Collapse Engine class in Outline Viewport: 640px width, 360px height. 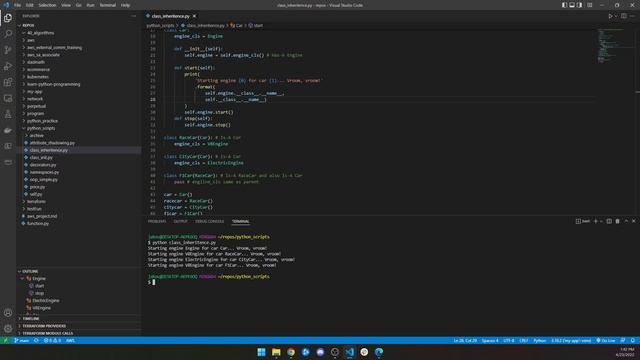(22, 278)
